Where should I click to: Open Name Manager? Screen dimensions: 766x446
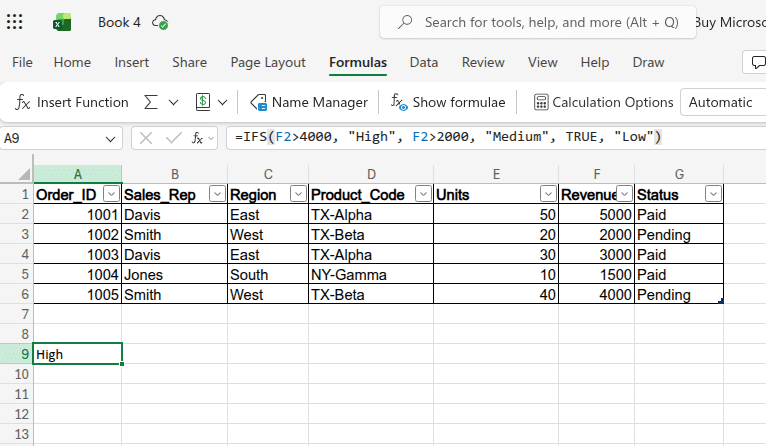coord(309,102)
